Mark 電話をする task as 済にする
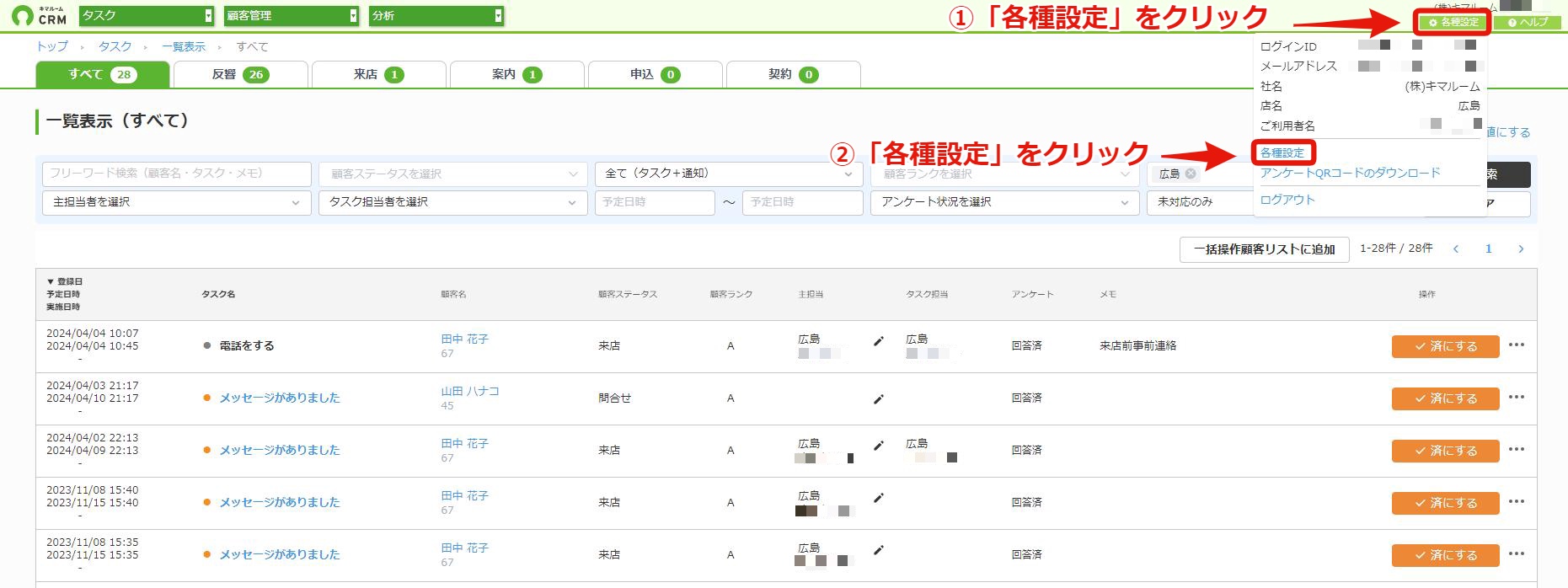This screenshot has height=588, width=1568. coord(1445,346)
